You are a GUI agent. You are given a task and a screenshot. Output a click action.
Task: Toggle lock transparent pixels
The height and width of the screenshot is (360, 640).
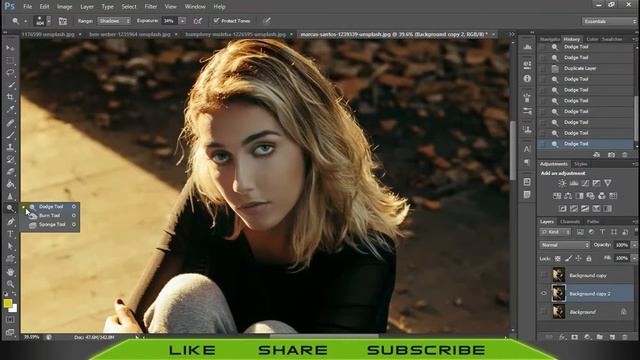(558, 258)
